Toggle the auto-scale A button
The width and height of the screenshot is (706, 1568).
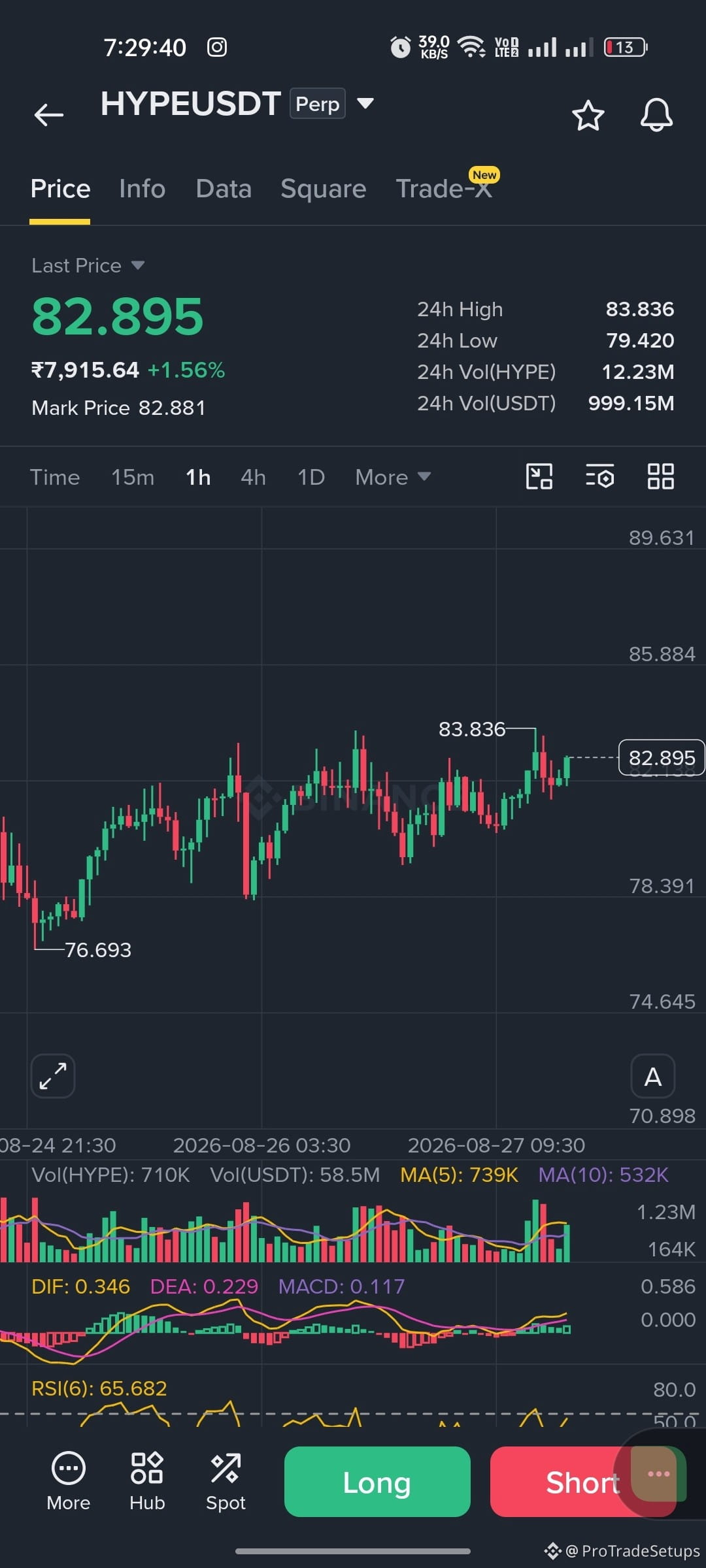click(x=653, y=1076)
